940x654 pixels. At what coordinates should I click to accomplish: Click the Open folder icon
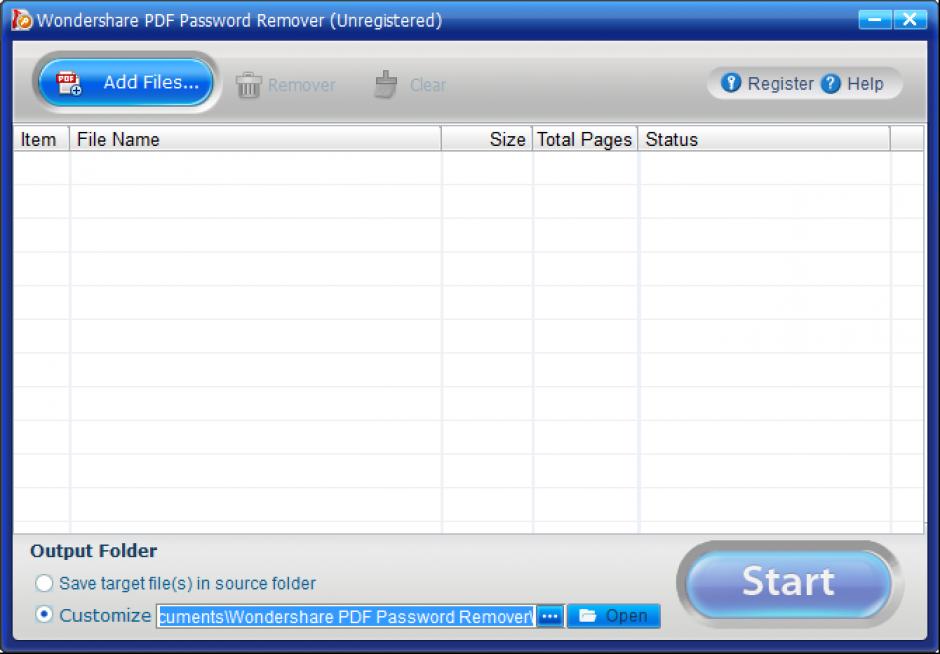[589, 616]
